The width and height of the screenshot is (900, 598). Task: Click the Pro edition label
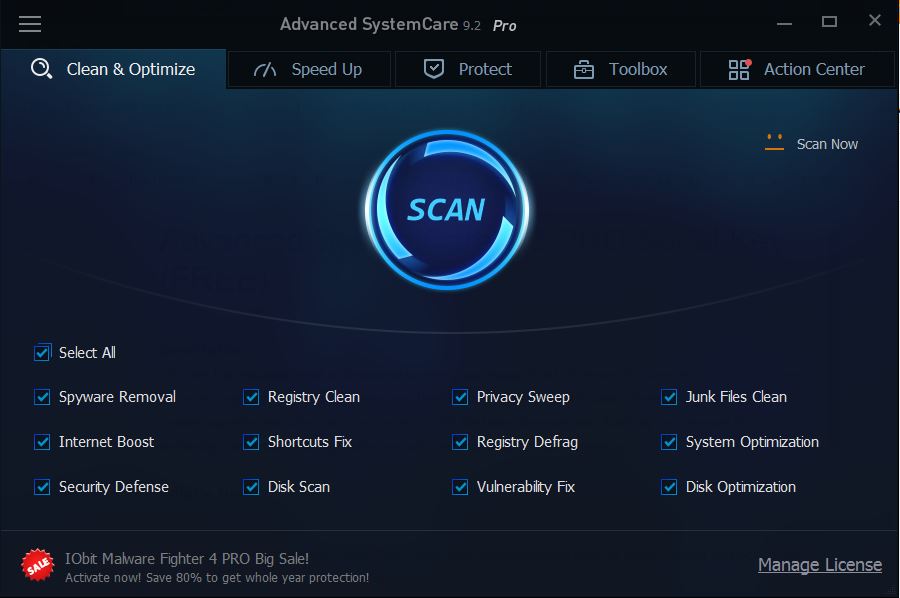click(505, 26)
